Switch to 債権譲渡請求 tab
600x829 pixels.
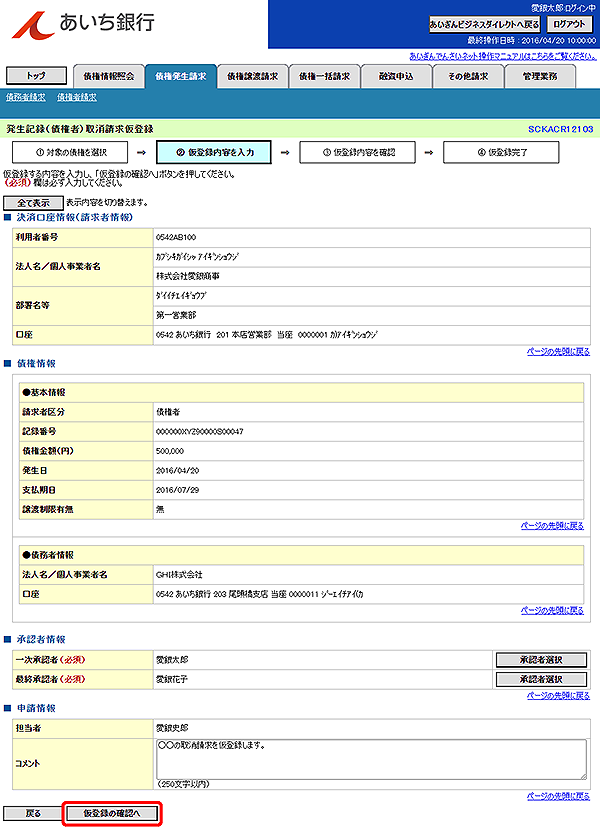253,77
